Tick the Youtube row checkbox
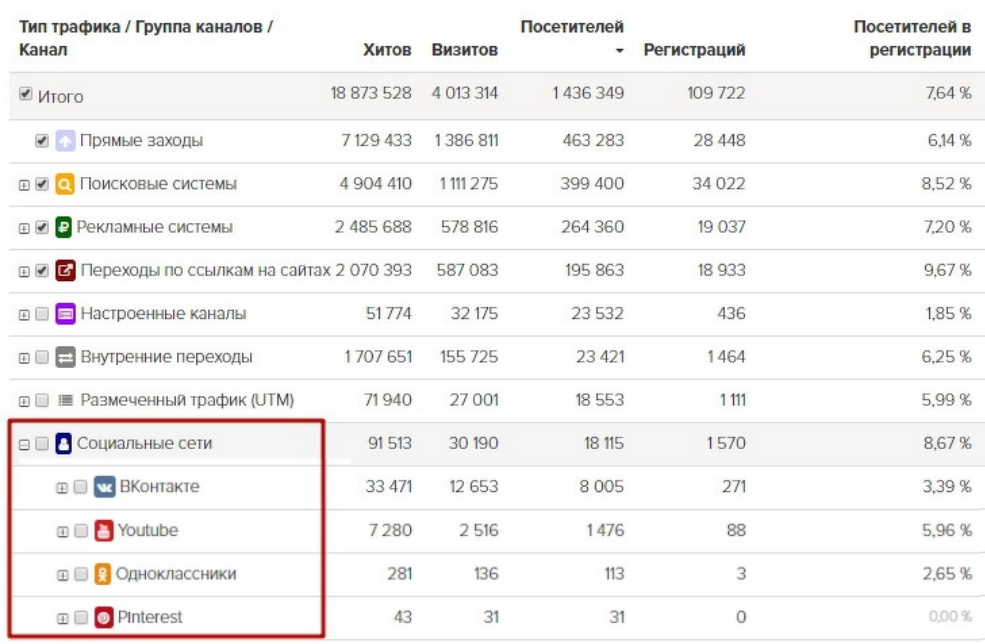This screenshot has width=985, height=644. click(x=81, y=531)
